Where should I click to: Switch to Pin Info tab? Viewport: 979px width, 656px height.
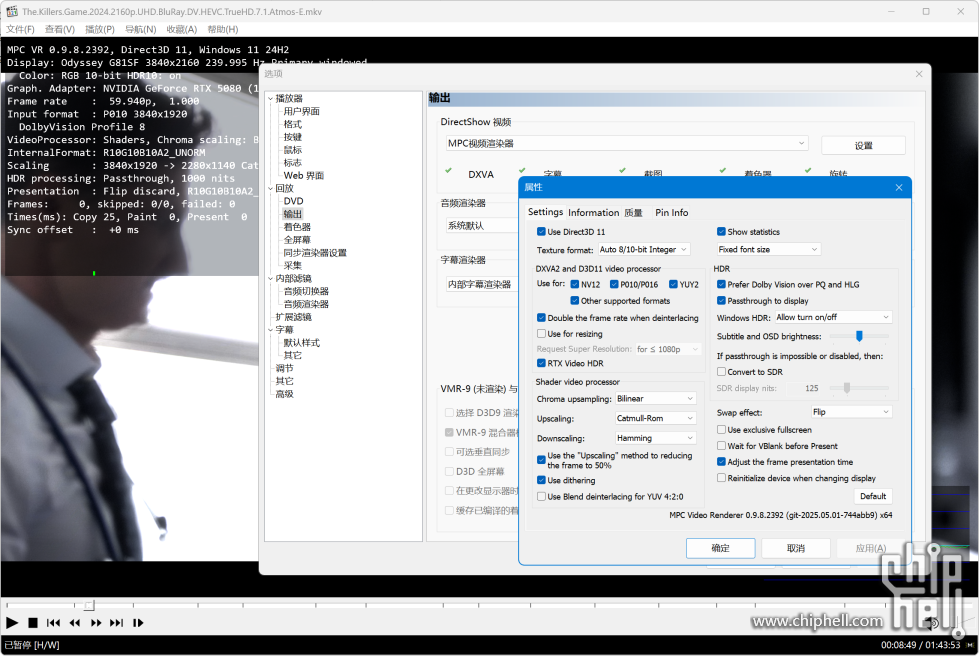[x=671, y=212]
